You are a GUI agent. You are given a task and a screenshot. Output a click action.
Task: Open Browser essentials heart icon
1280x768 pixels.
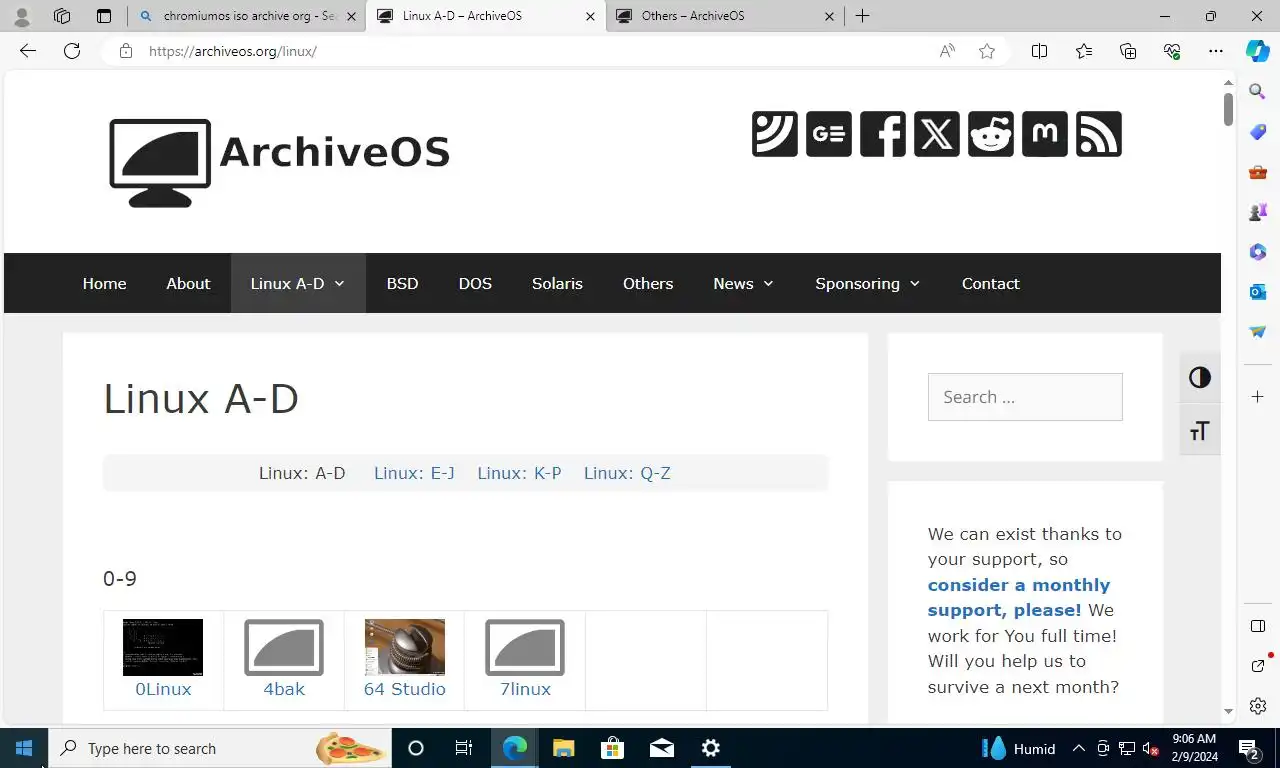(1172, 51)
